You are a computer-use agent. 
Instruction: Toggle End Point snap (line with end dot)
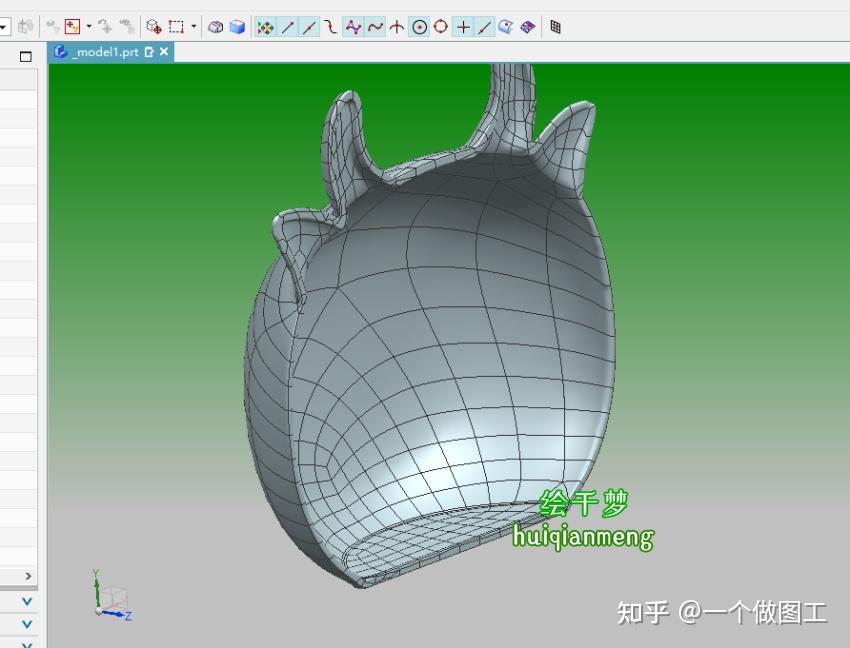(287, 27)
